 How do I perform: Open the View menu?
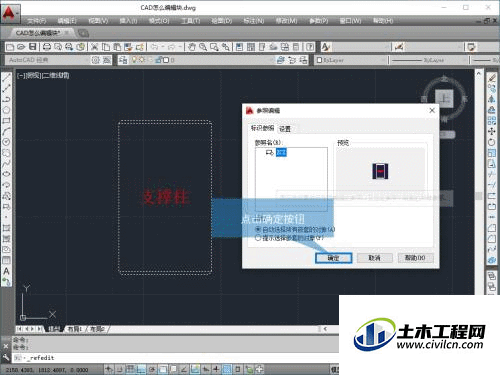coord(98,21)
